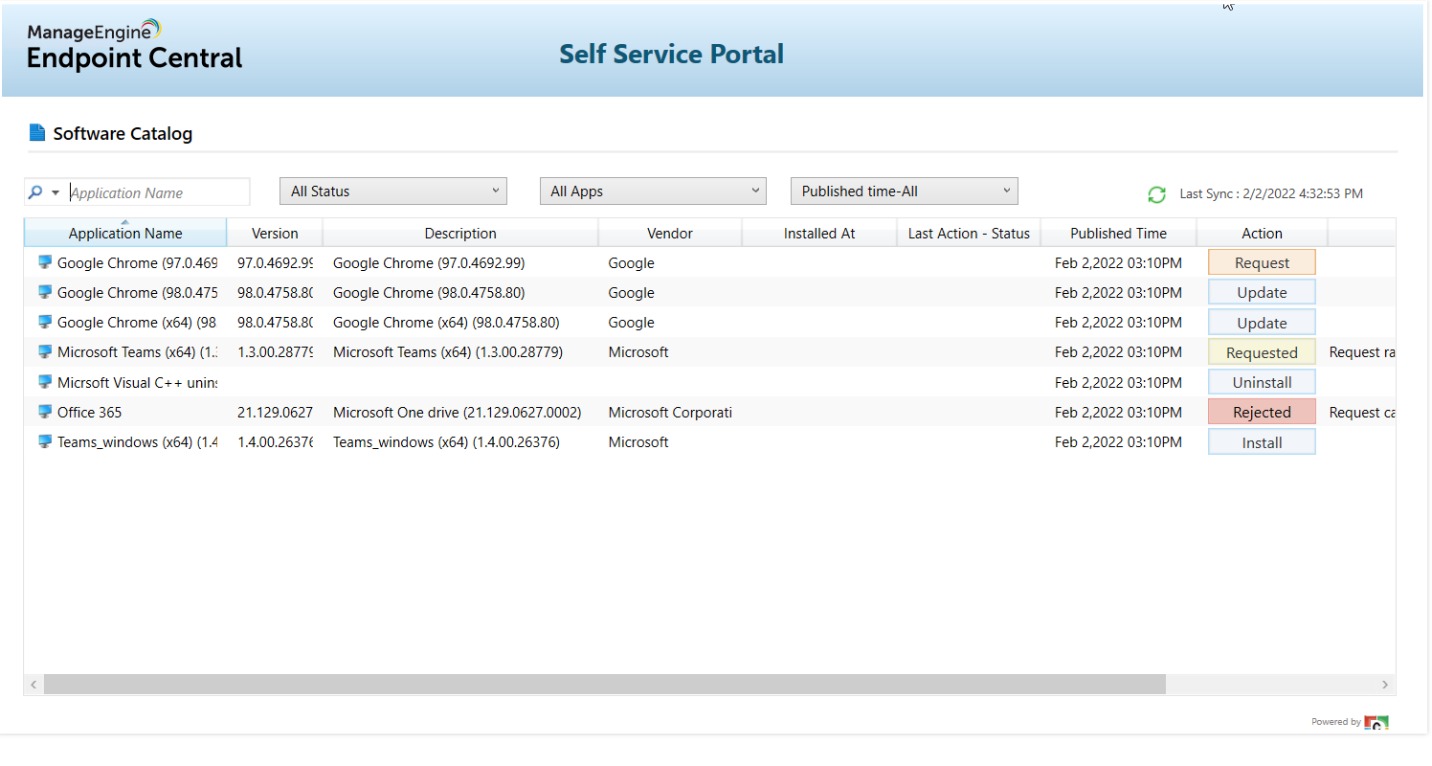
Task: Click description "Teams_windows (x64) (1.4.00.26376)"
Action: (446, 442)
